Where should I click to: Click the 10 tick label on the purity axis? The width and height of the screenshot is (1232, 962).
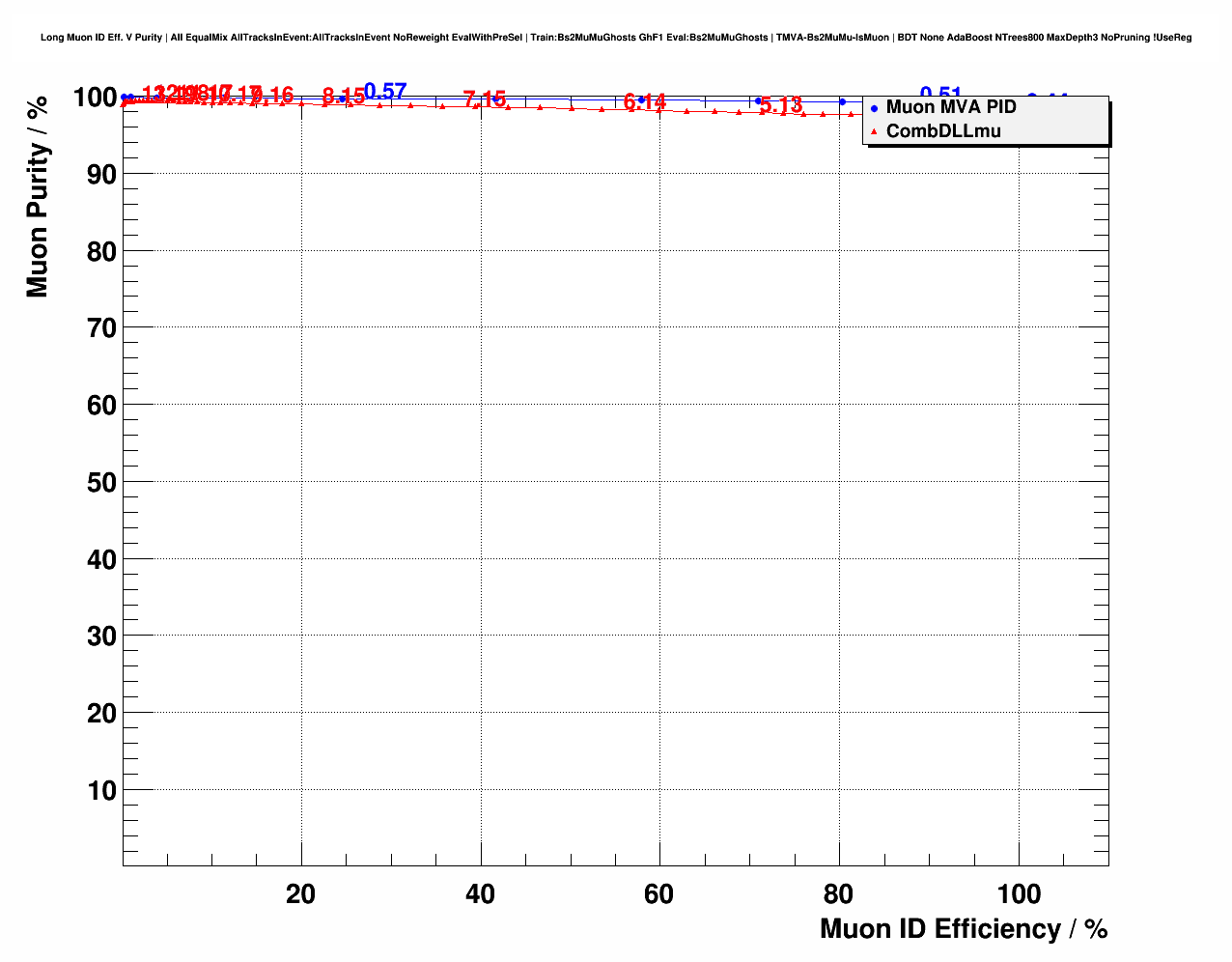[x=101, y=791]
